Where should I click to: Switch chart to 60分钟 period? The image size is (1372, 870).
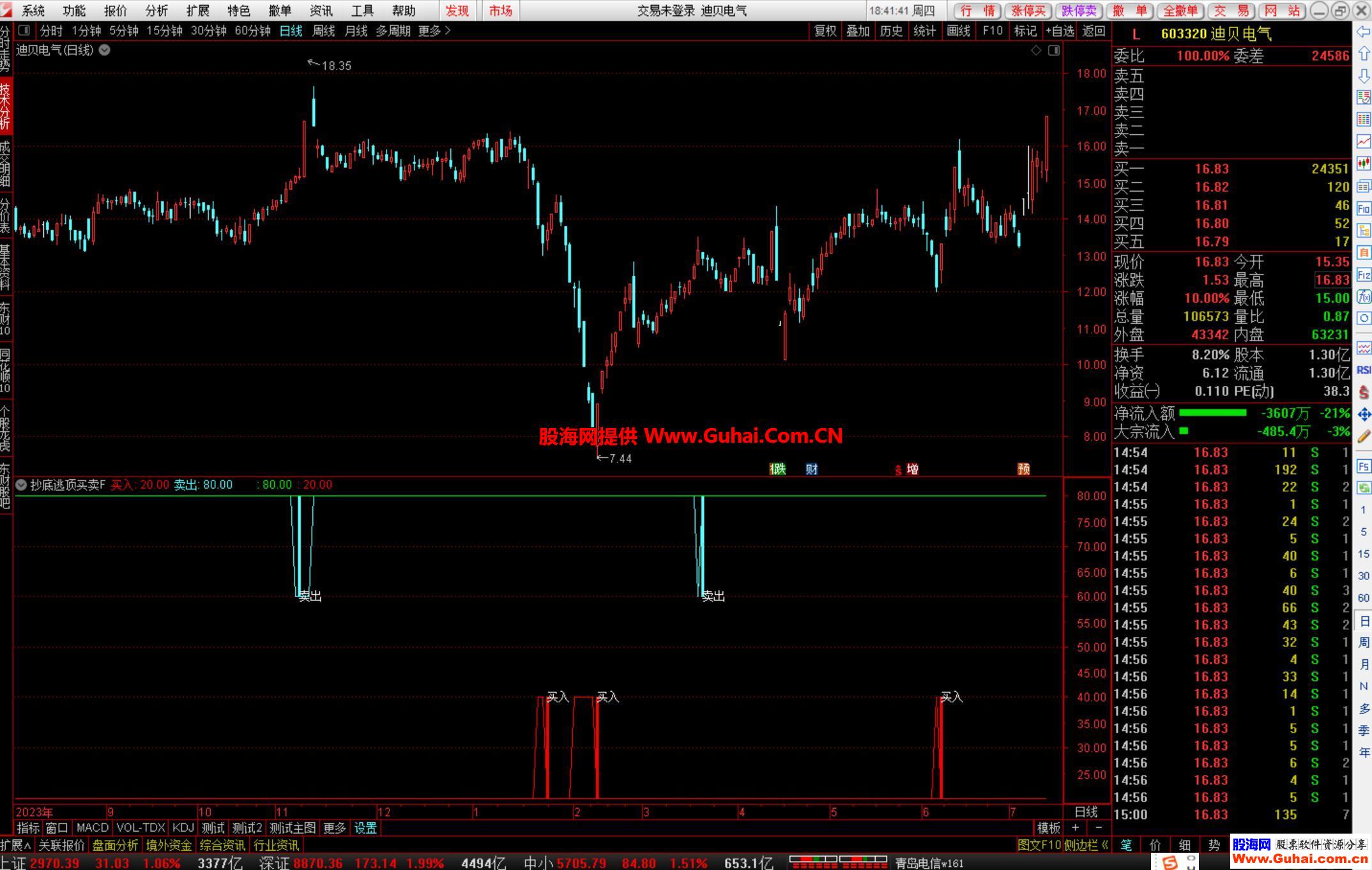(253, 31)
